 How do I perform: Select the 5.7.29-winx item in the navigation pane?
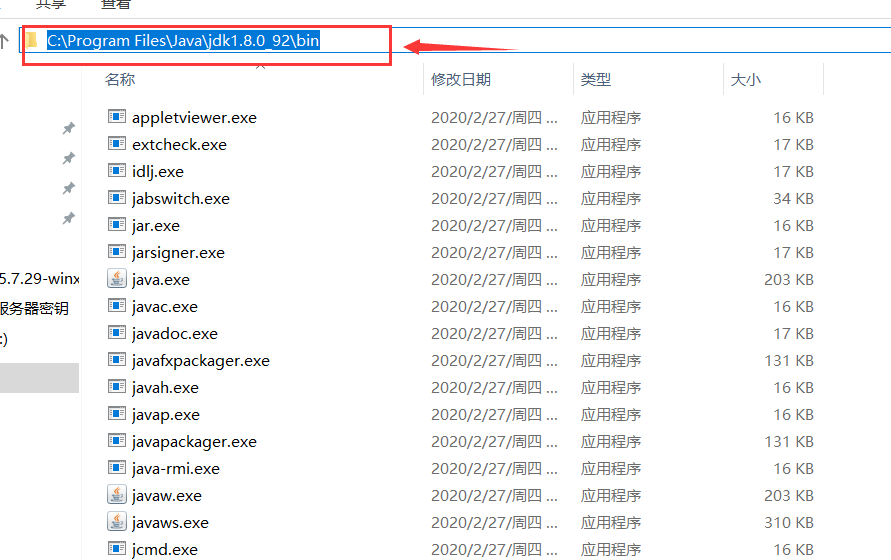click(x=40, y=279)
